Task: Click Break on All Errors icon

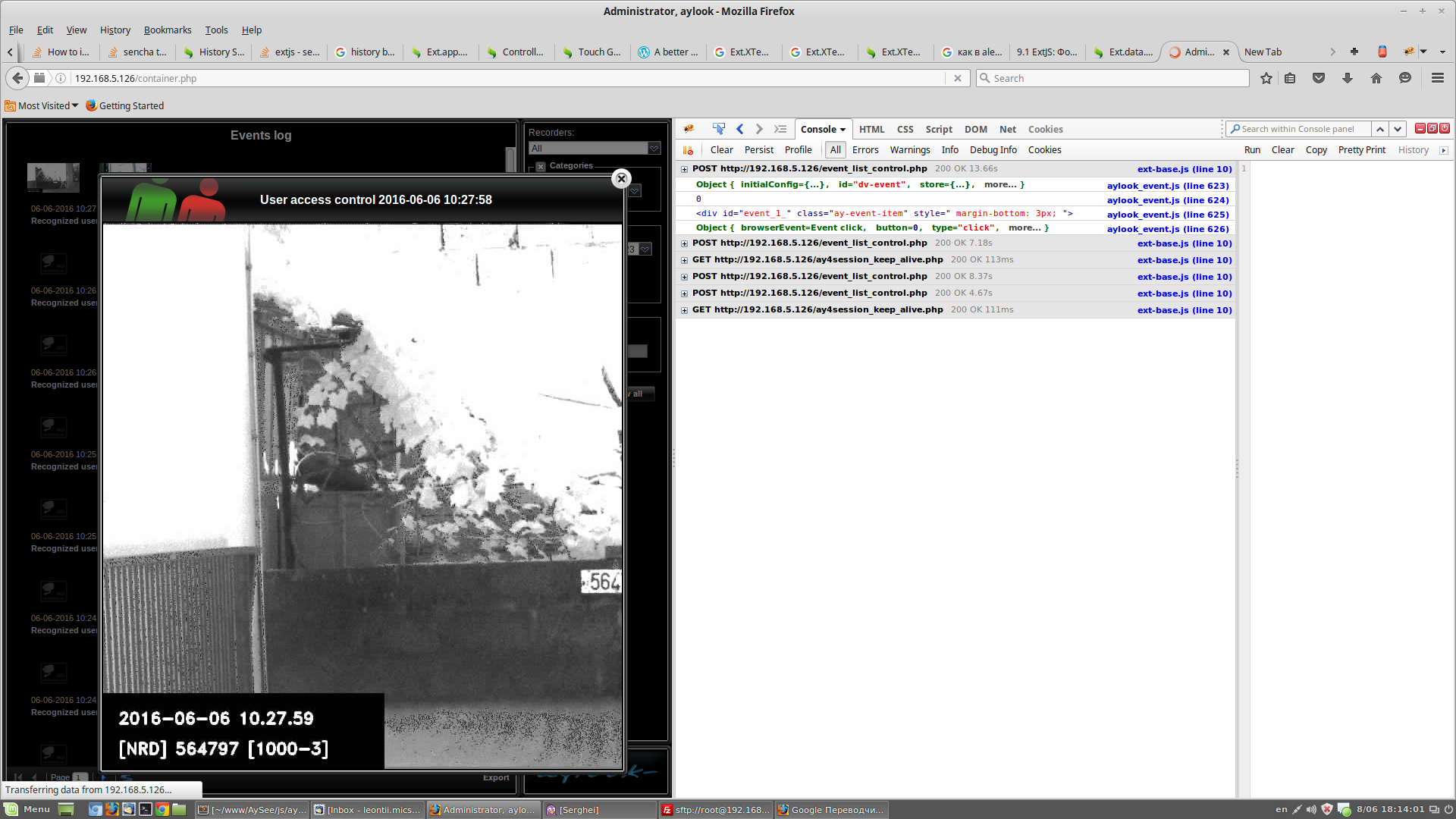Action: pos(689,150)
